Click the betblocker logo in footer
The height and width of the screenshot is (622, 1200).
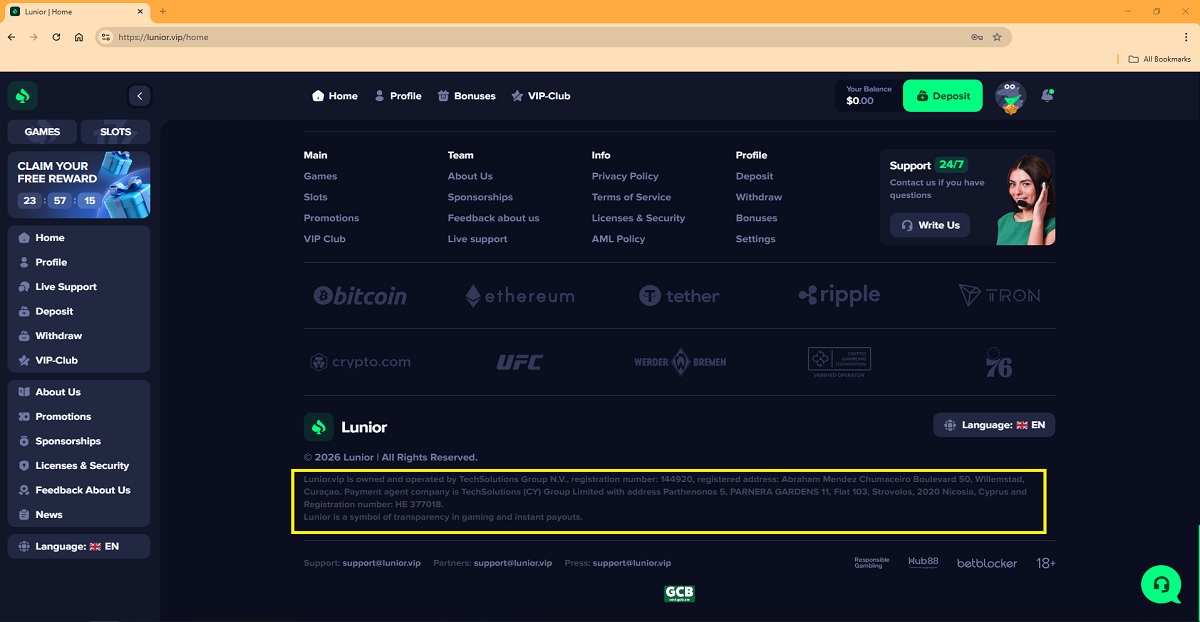point(986,563)
